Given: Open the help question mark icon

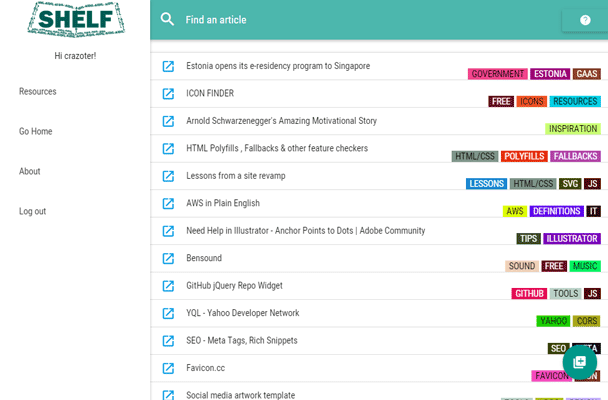Looking at the screenshot, I should pos(585,20).
